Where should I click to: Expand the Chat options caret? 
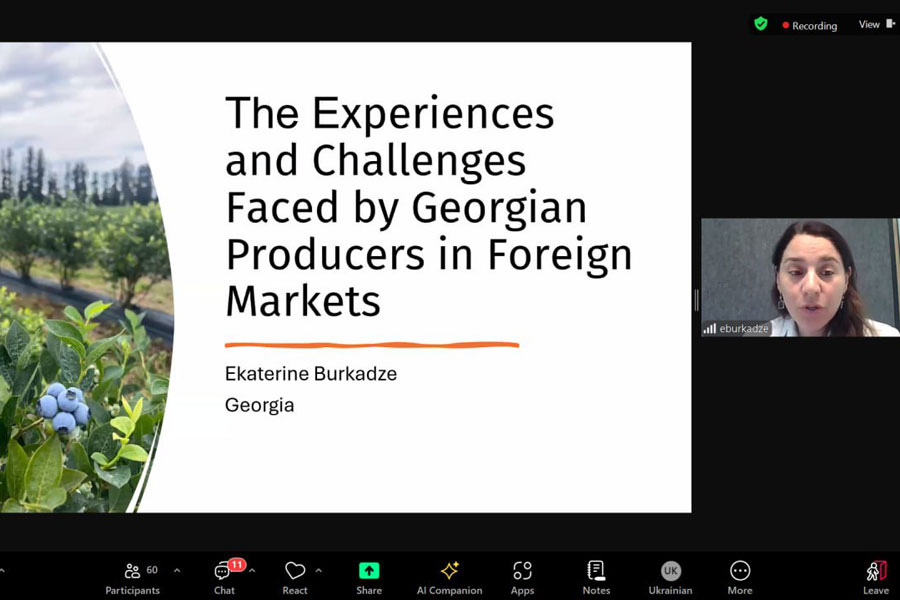click(x=252, y=571)
